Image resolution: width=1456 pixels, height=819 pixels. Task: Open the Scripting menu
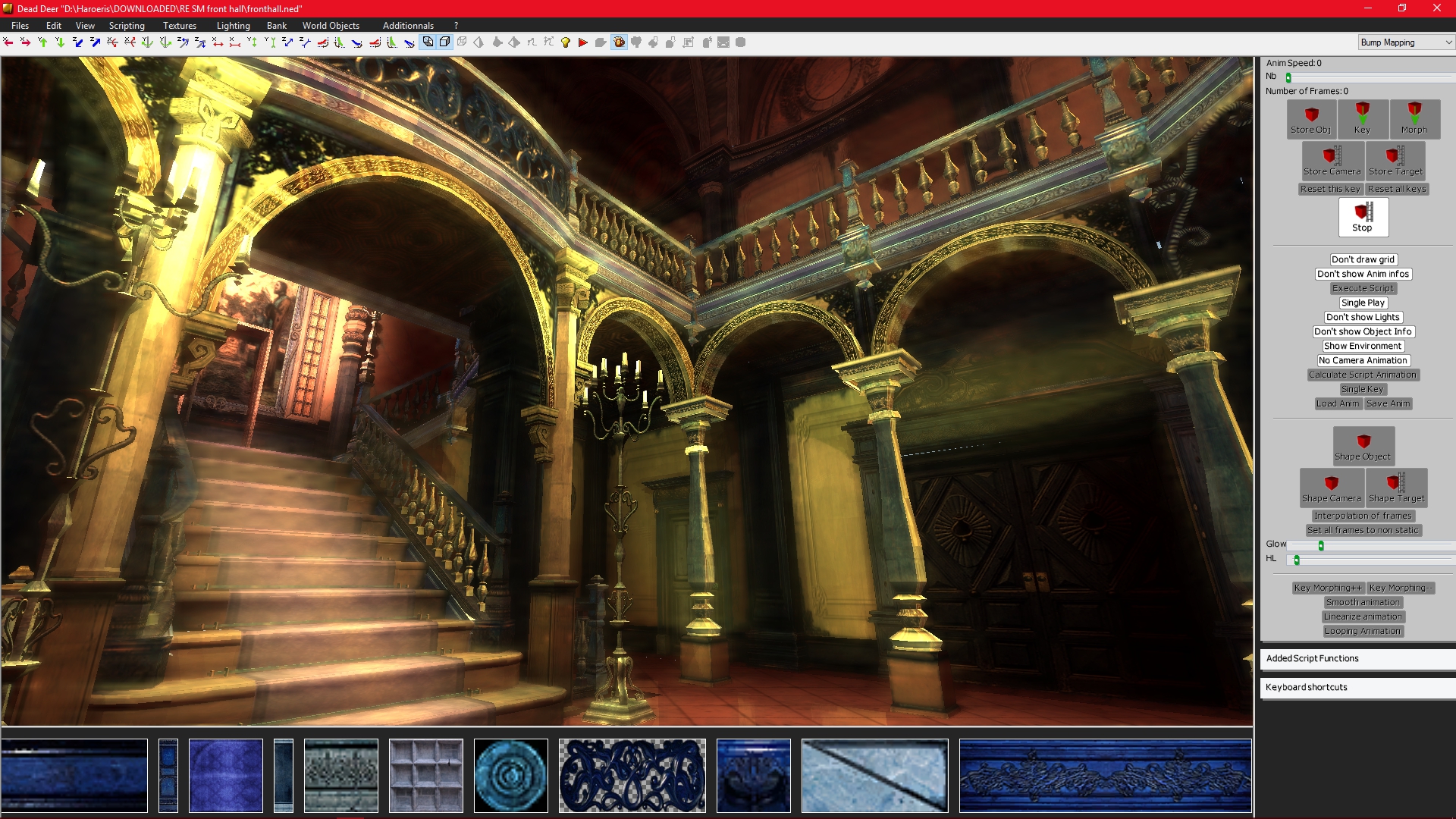coord(127,25)
